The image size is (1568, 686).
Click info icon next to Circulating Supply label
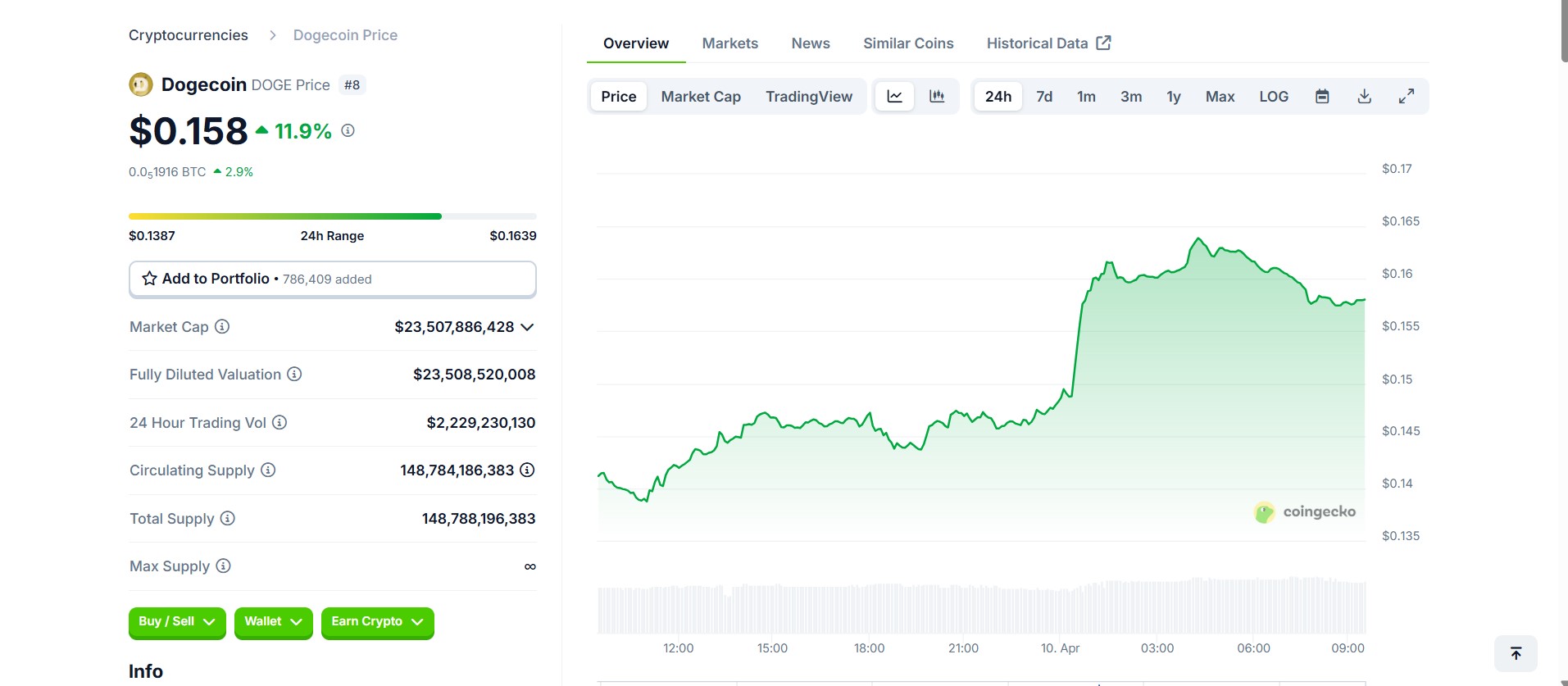[x=268, y=470]
